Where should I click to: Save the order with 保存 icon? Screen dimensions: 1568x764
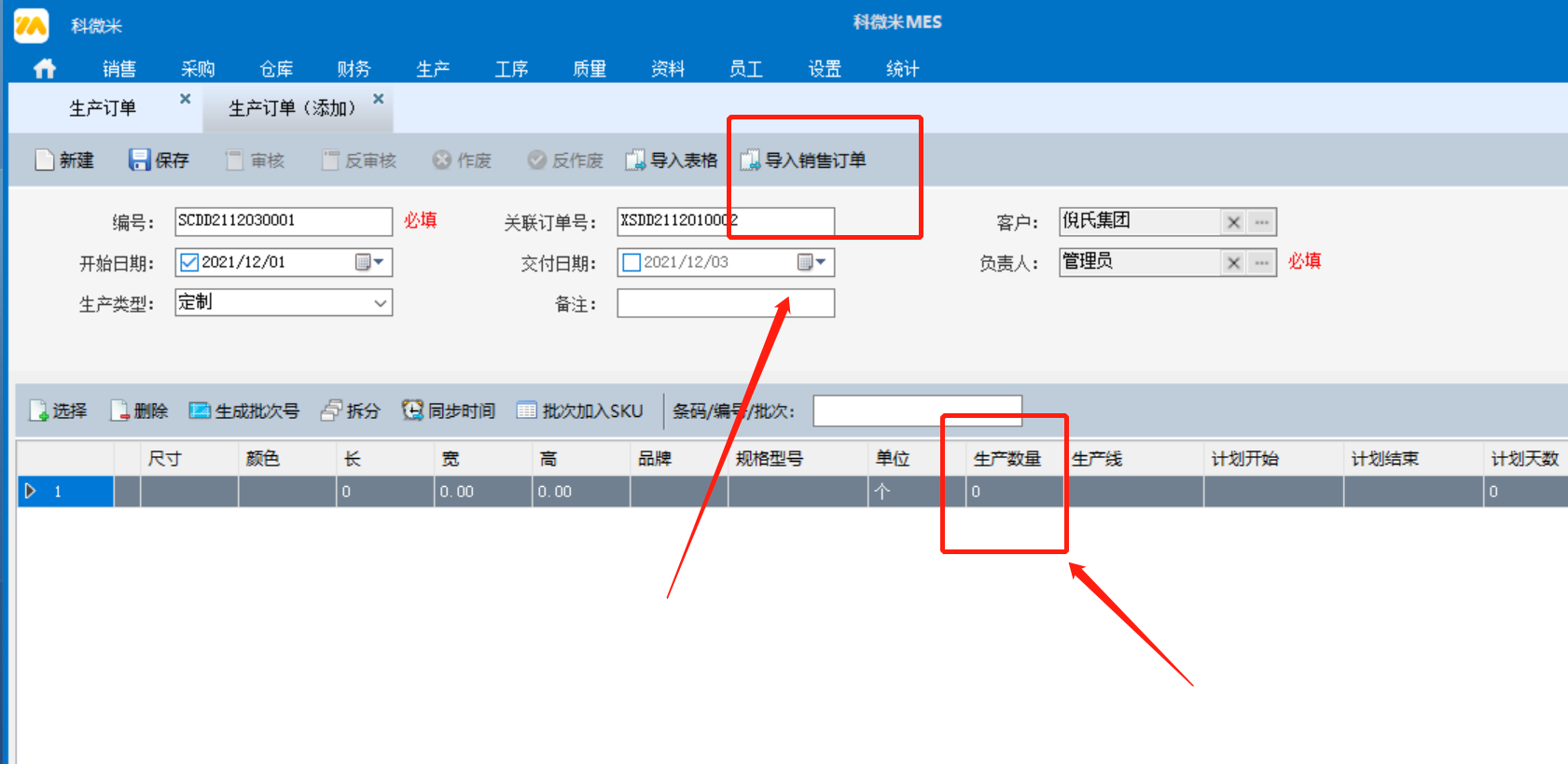coord(140,160)
